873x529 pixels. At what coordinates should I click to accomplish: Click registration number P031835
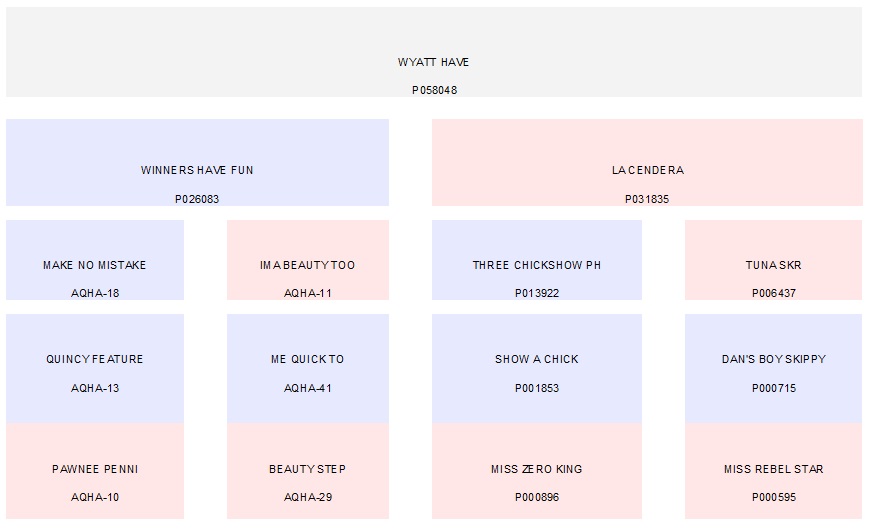[647, 199]
